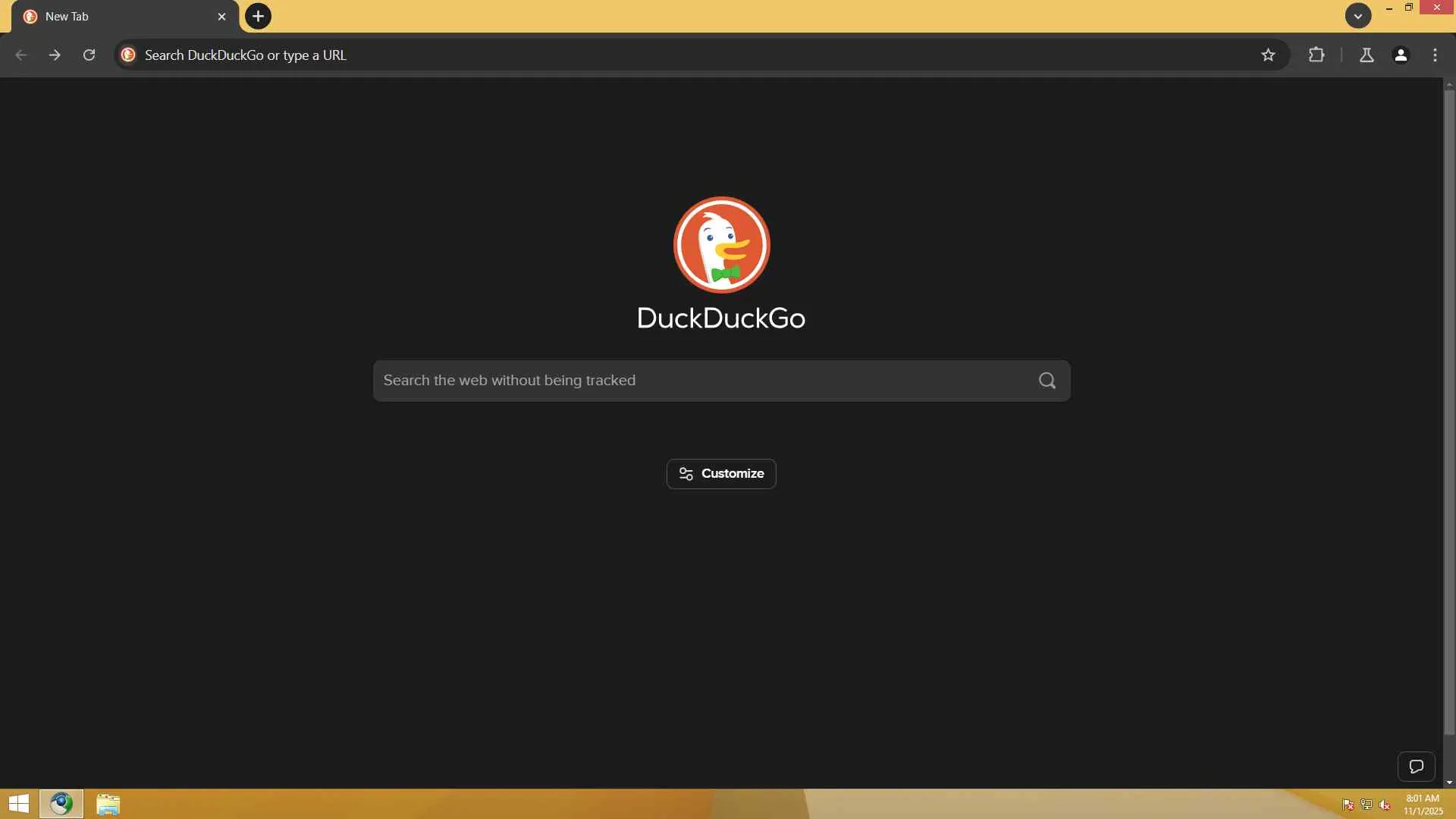Click the reload page icon

89,55
